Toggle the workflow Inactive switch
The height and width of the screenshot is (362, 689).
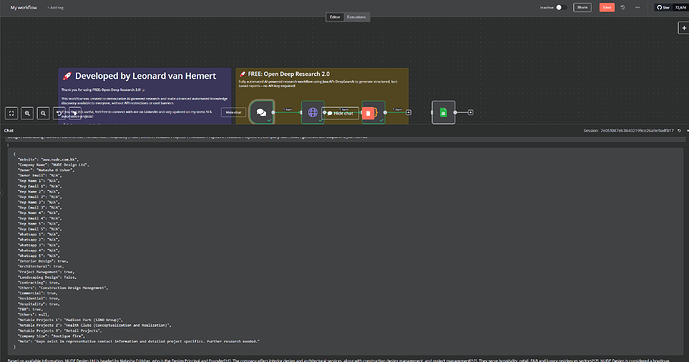pos(561,7)
